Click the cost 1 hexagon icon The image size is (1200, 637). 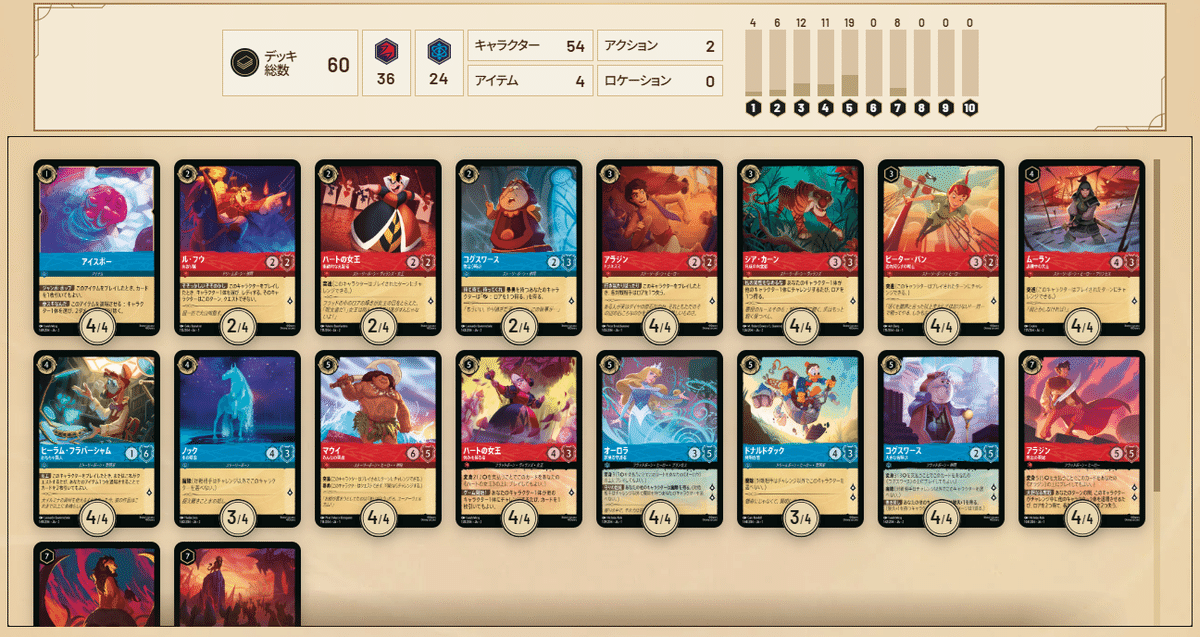(x=753, y=107)
